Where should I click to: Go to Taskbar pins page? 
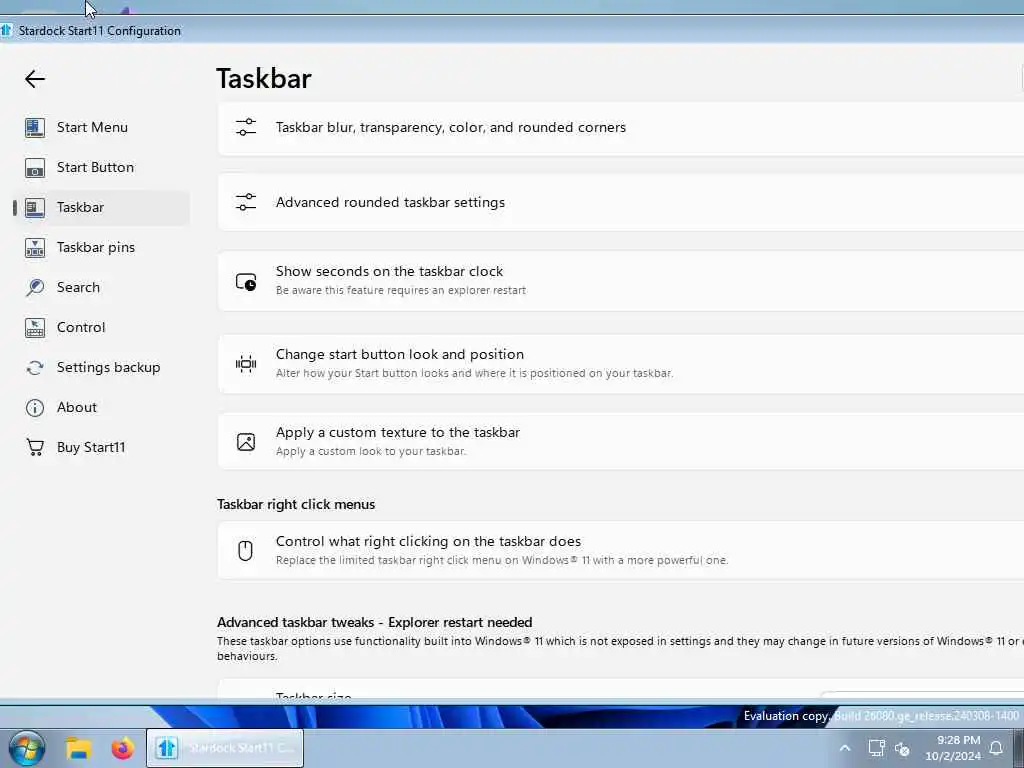[x=101, y=248]
